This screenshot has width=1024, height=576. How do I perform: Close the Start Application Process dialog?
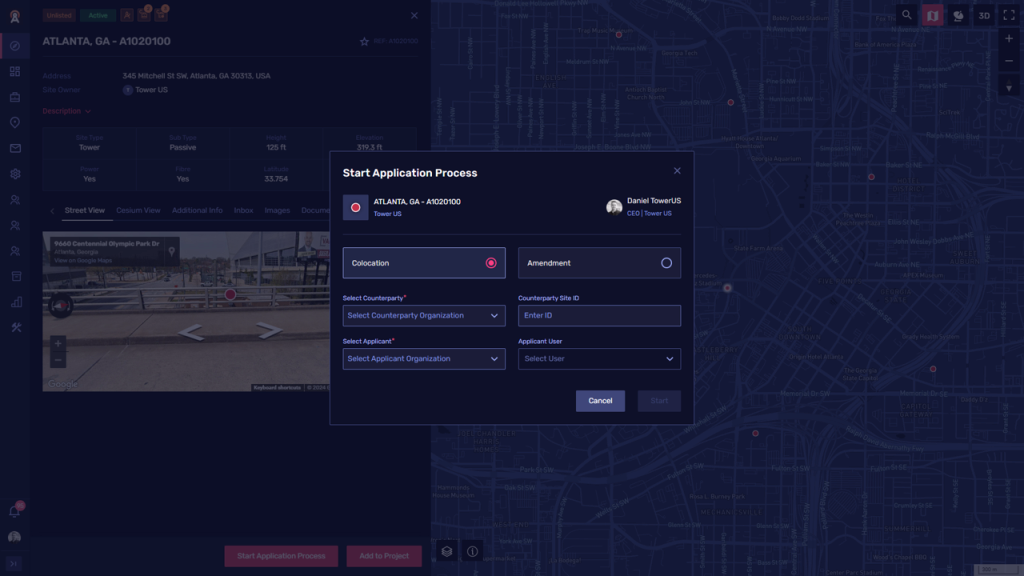pyautogui.click(x=677, y=171)
